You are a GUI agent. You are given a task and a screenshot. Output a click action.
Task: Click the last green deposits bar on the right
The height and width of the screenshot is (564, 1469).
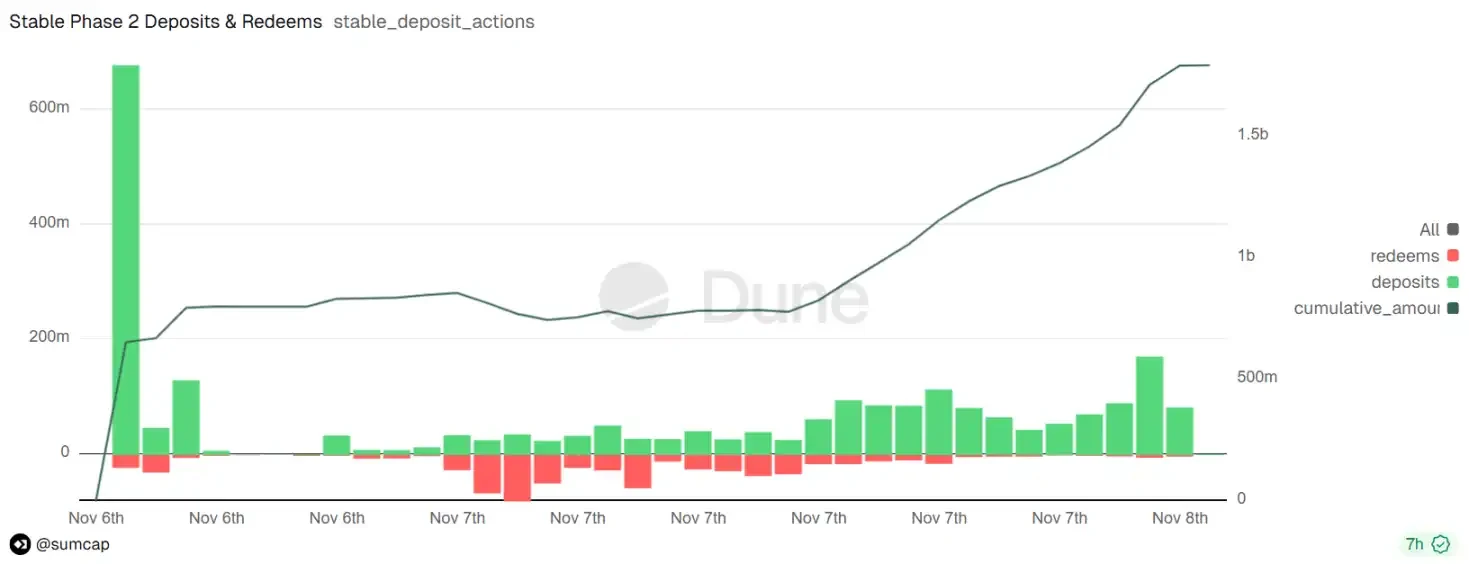click(1180, 430)
